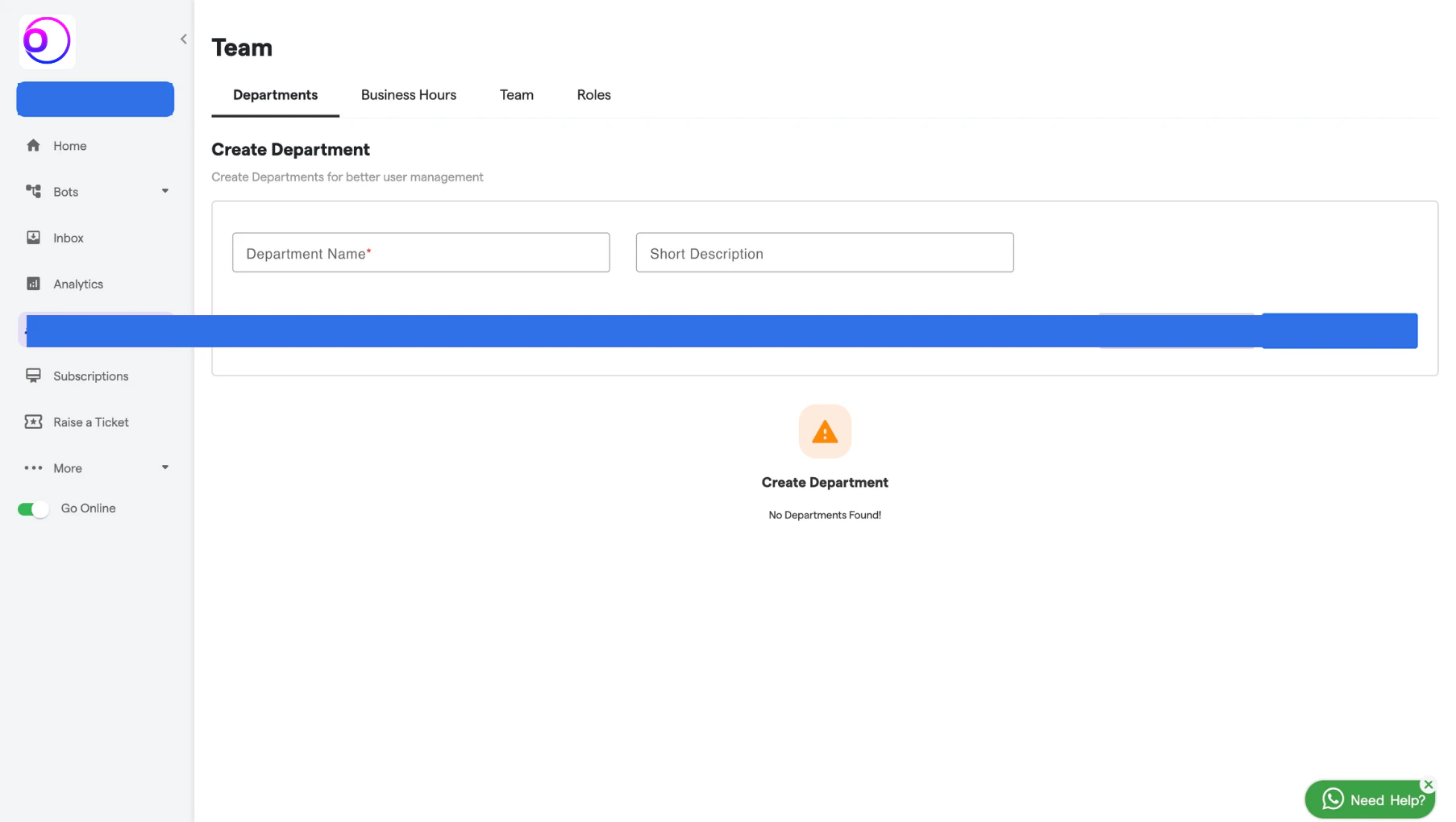Click the blue button below the logo
The width and height of the screenshot is (1456, 822).
pos(95,99)
